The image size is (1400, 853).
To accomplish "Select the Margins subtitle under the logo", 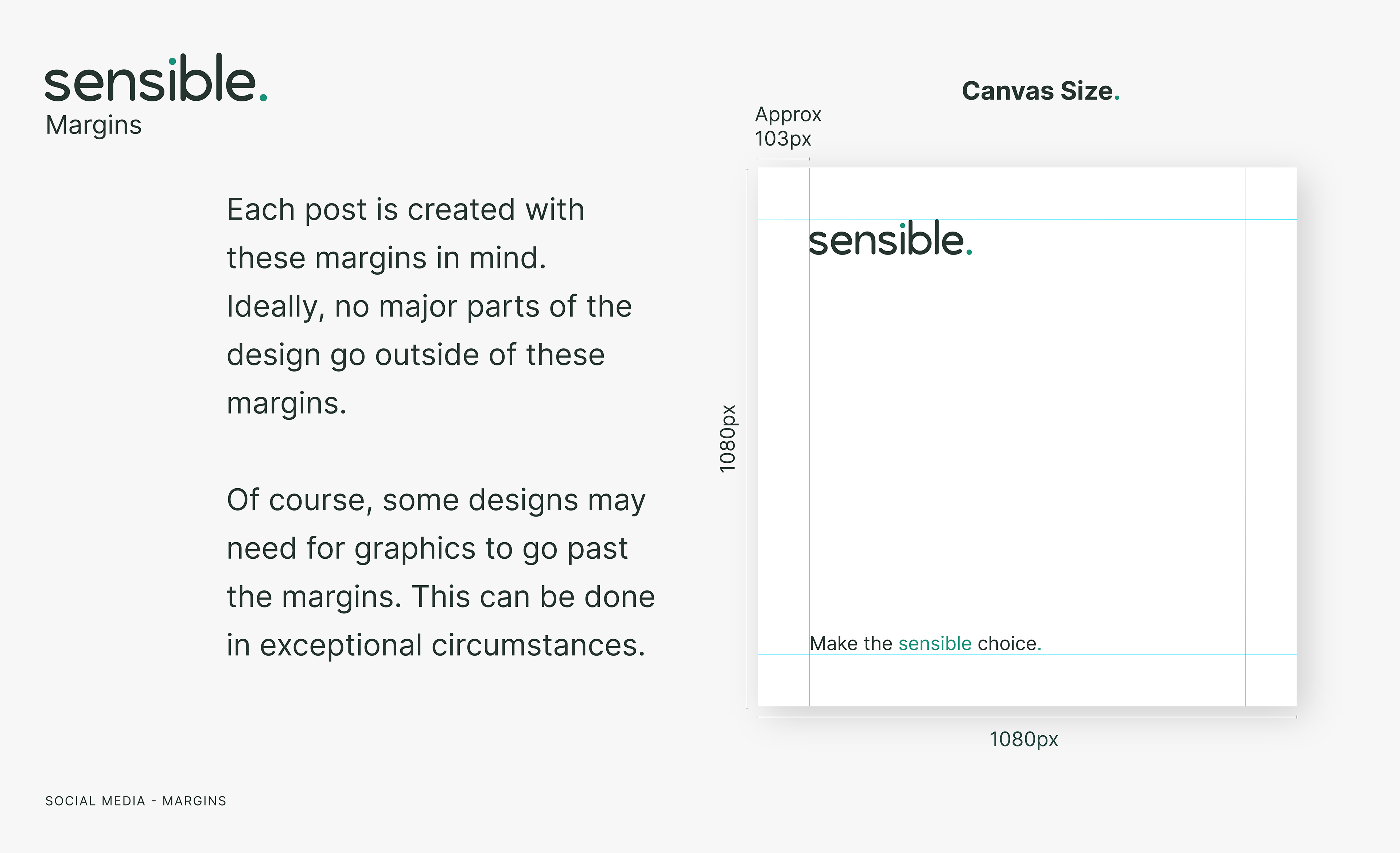I will coord(93,125).
